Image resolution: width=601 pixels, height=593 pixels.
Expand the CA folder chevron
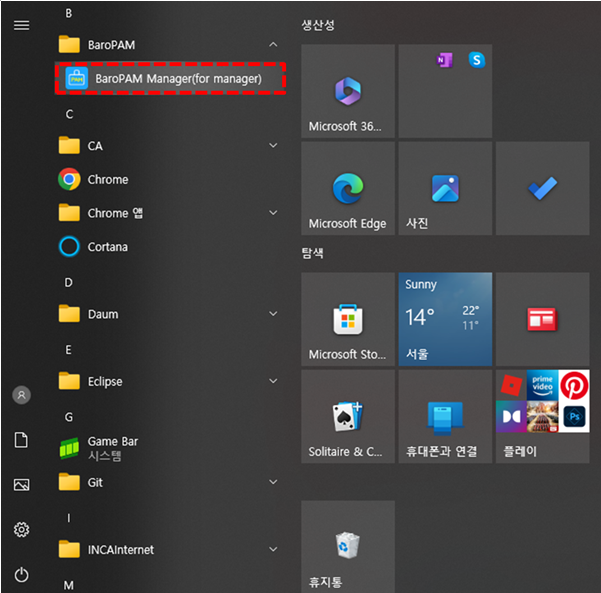point(273,146)
